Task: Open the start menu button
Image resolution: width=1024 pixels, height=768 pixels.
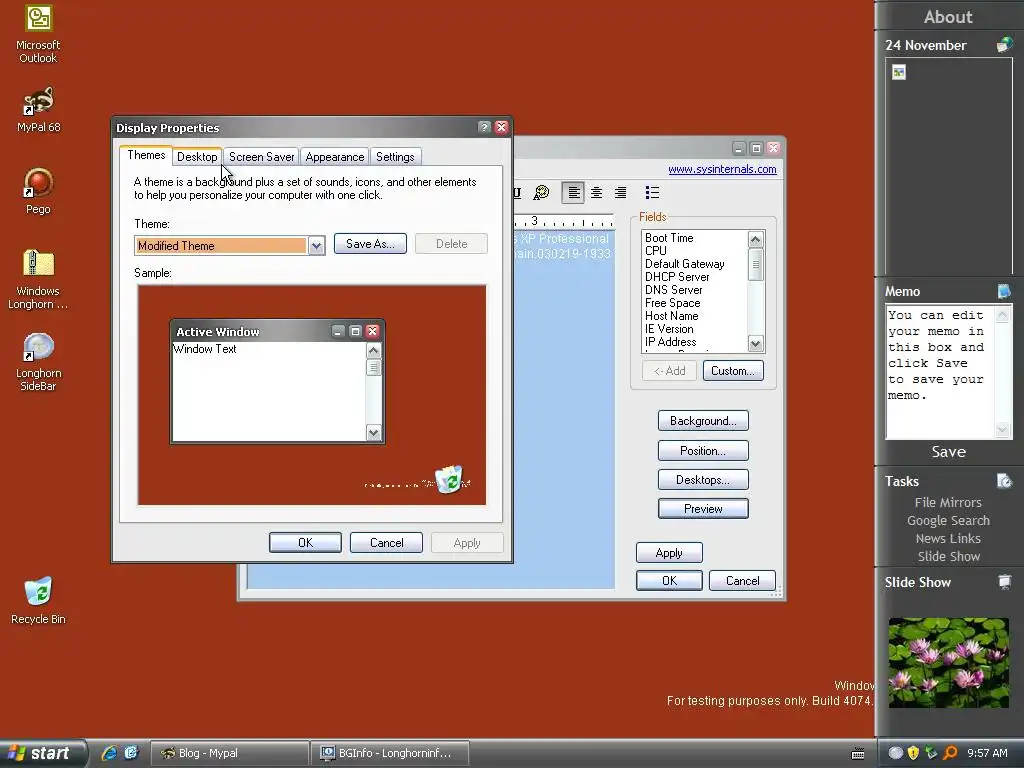Action: (x=43, y=753)
